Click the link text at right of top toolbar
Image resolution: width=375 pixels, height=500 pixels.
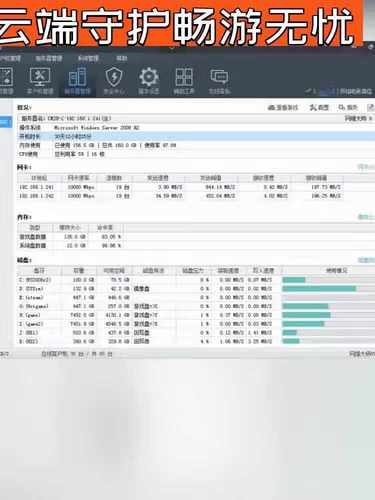(x=355, y=91)
